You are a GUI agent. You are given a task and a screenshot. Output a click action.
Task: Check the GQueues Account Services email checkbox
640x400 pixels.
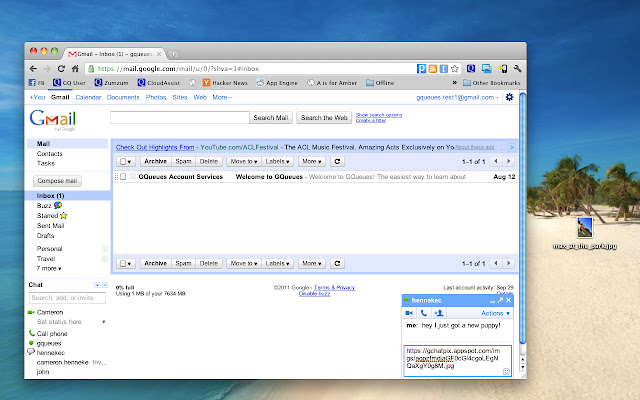click(x=123, y=176)
